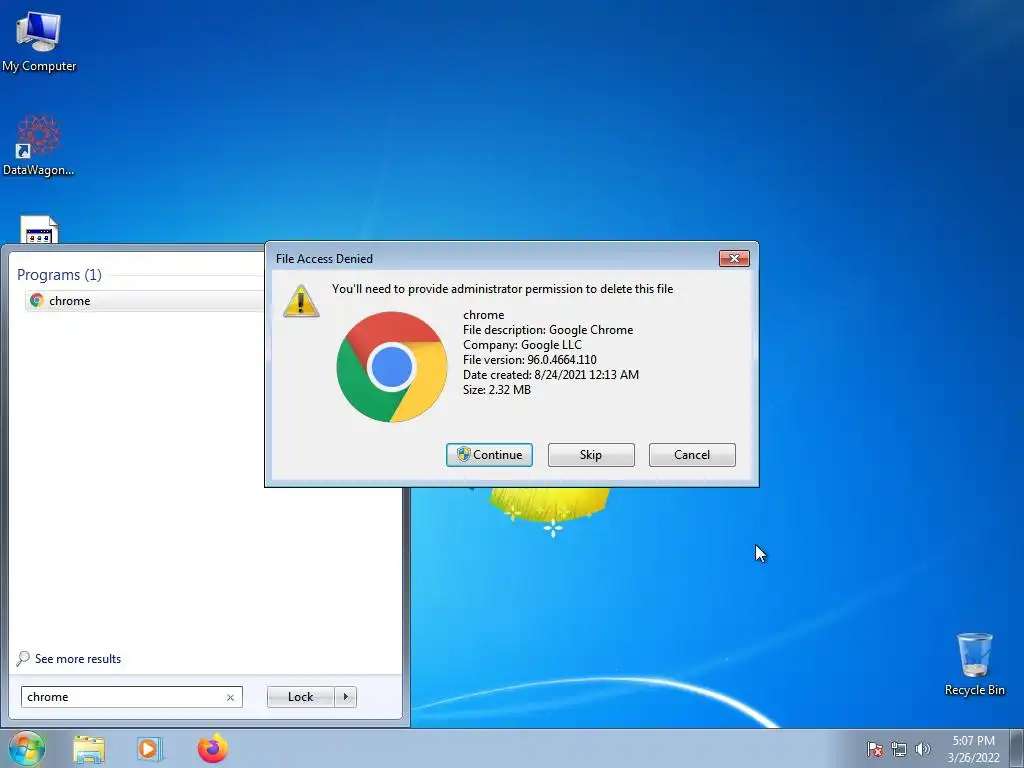Open the Recycle Bin icon

click(974, 664)
